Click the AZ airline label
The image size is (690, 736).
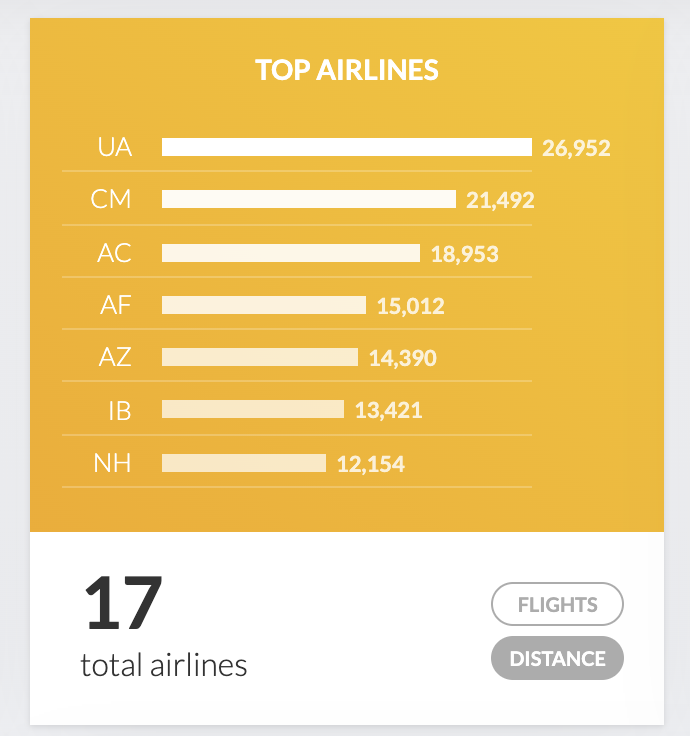click(115, 357)
